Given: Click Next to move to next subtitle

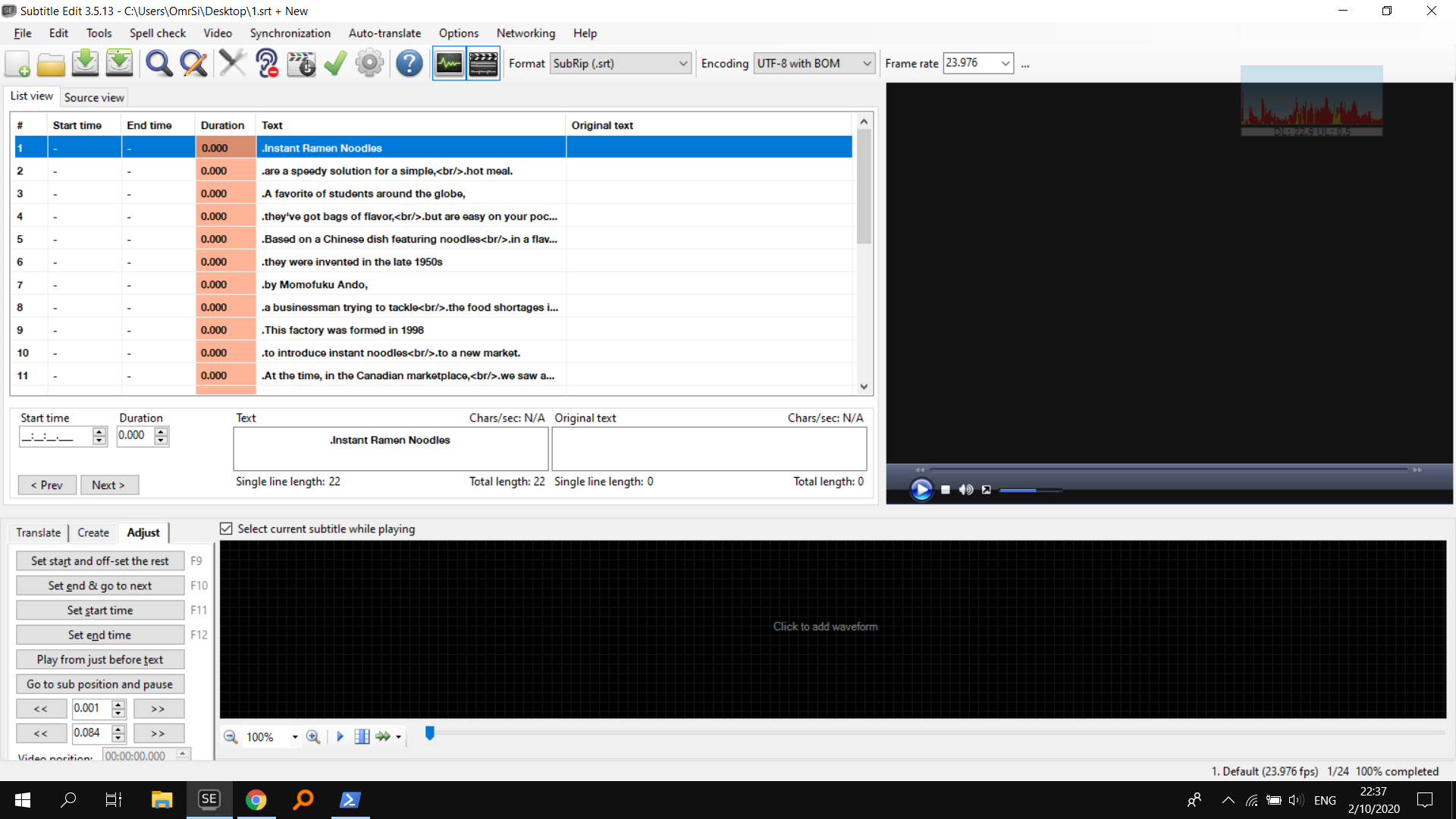Looking at the screenshot, I should pos(109,485).
